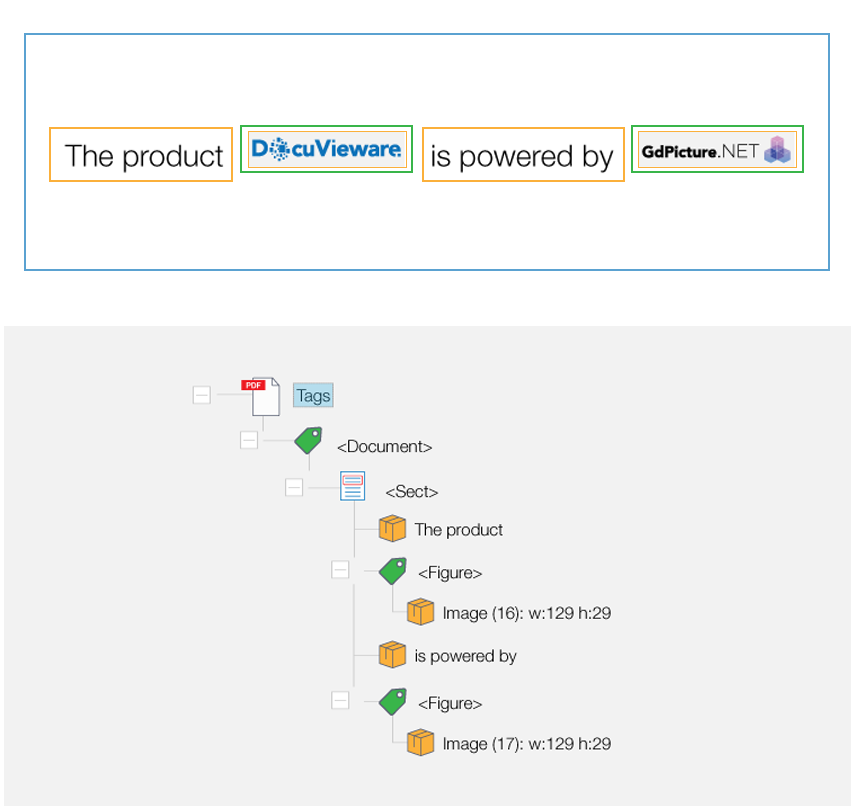The height and width of the screenshot is (810, 855).
Task: Click the box icon beside Image (17)
Action: tap(420, 742)
